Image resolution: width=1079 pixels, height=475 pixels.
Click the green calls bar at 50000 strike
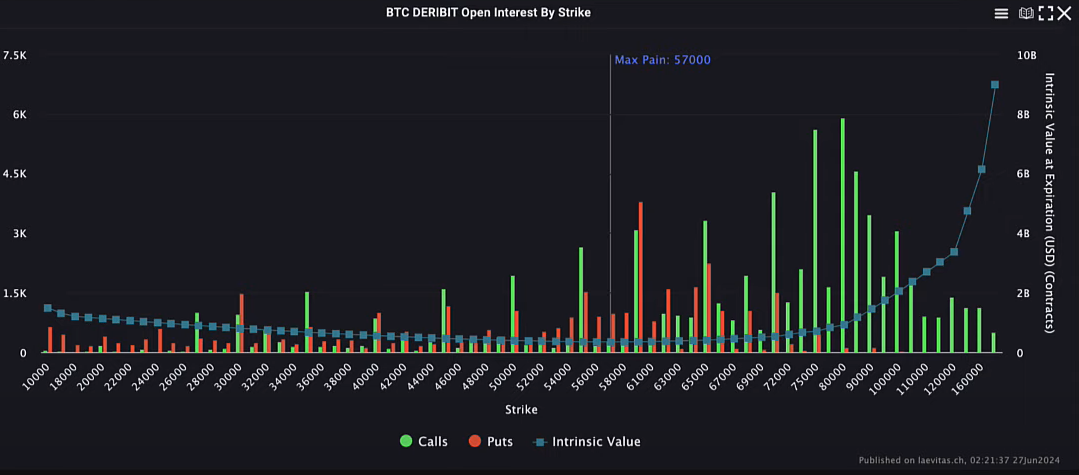pos(512,314)
